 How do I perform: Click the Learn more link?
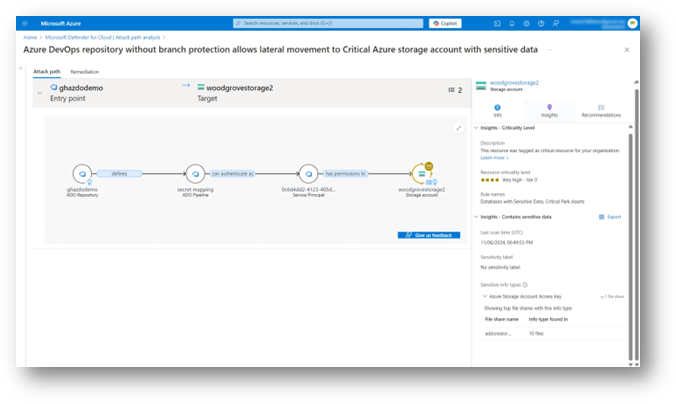494,158
